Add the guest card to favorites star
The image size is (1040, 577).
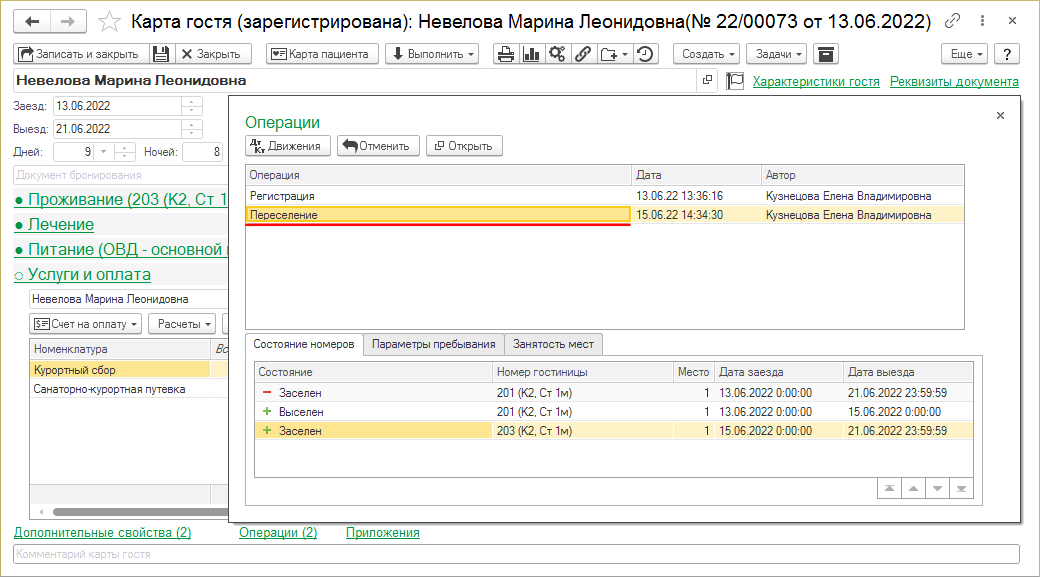[x=111, y=21]
